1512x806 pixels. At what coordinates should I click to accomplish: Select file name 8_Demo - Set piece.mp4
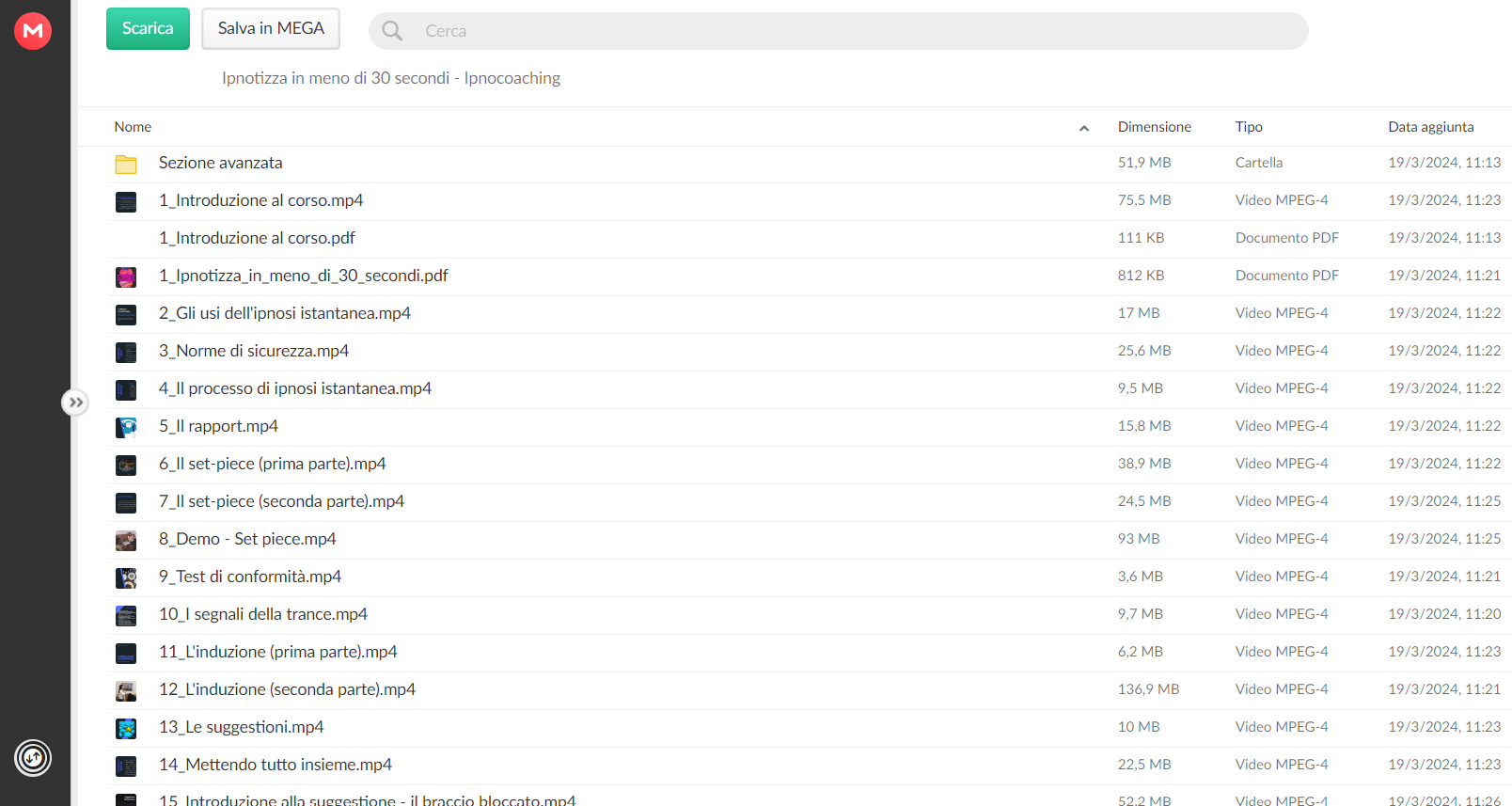click(247, 539)
